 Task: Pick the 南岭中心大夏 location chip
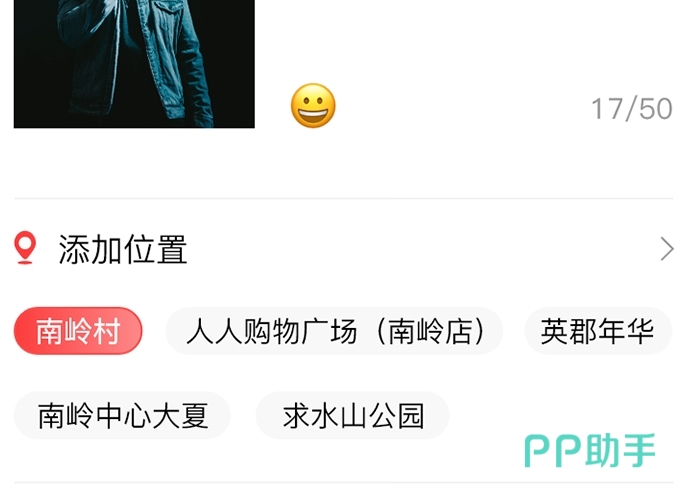point(122,415)
